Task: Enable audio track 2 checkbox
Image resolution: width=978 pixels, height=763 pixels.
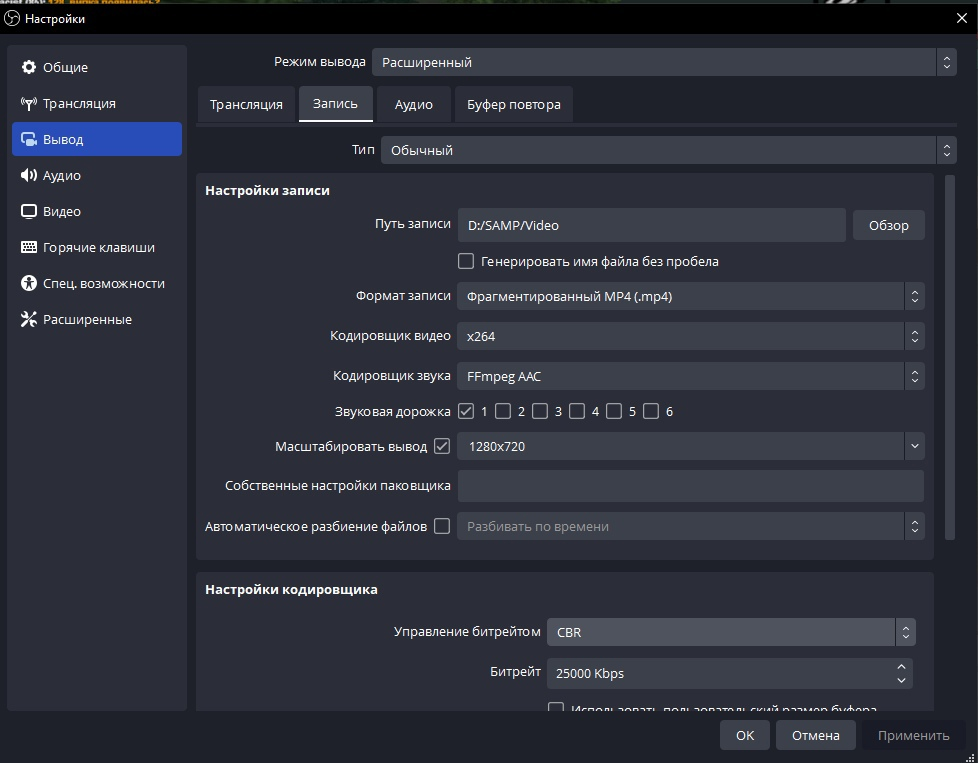Action: [503, 411]
